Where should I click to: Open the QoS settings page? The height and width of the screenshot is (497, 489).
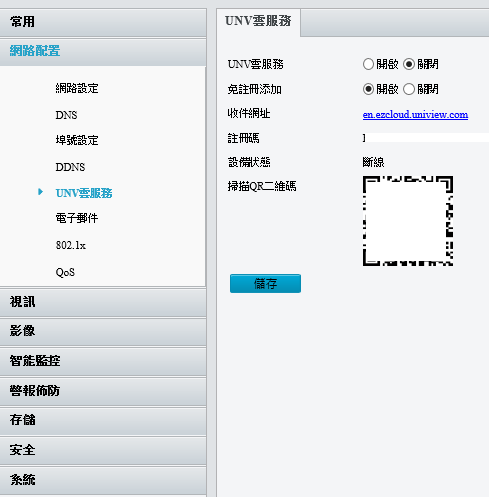pyautogui.click(x=65, y=272)
